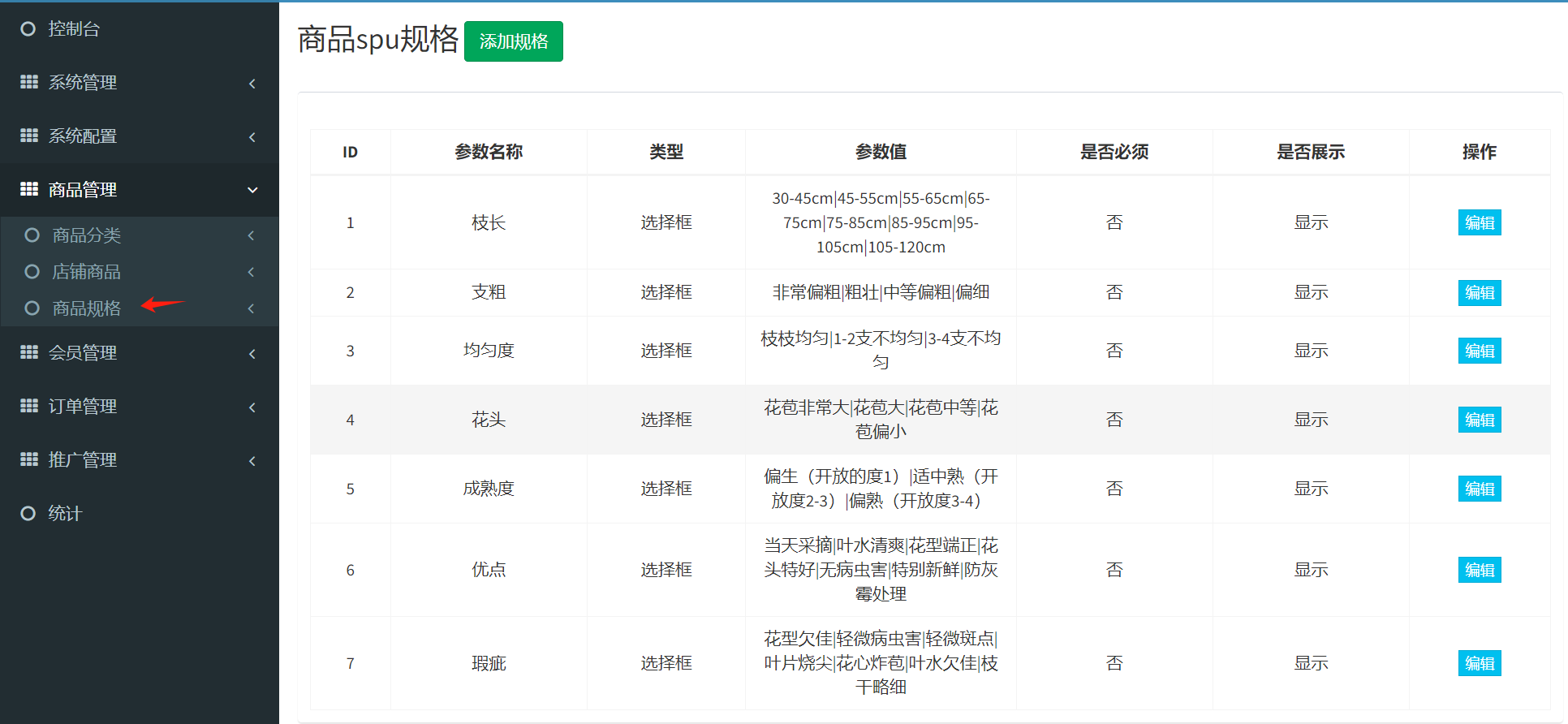The height and width of the screenshot is (724, 1568).
Task: Expand the 系统管理 menu chevron
Action: [x=252, y=84]
